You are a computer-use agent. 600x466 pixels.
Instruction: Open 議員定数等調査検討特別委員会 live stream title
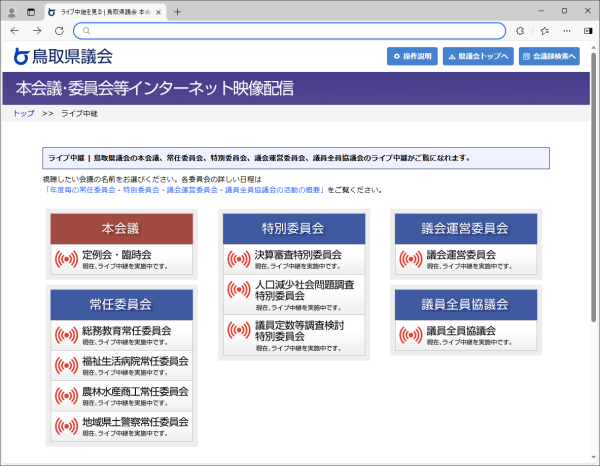pos(300,331)
